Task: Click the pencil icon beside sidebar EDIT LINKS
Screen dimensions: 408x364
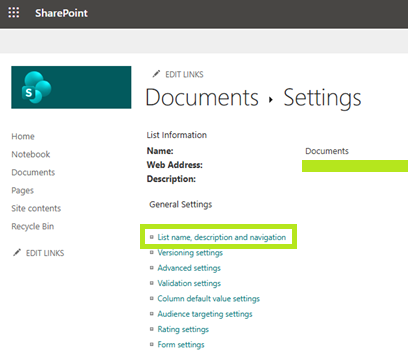Action: [x=17, y=253]
